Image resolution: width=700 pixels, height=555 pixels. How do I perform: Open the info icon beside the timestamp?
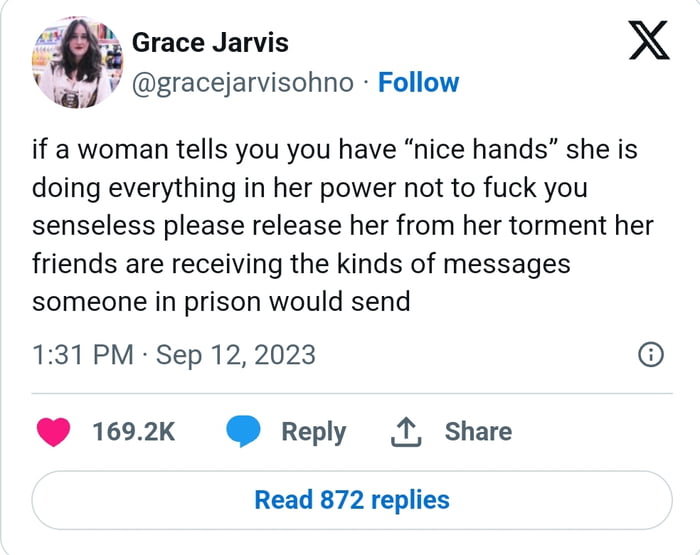(x=650, y=354)
